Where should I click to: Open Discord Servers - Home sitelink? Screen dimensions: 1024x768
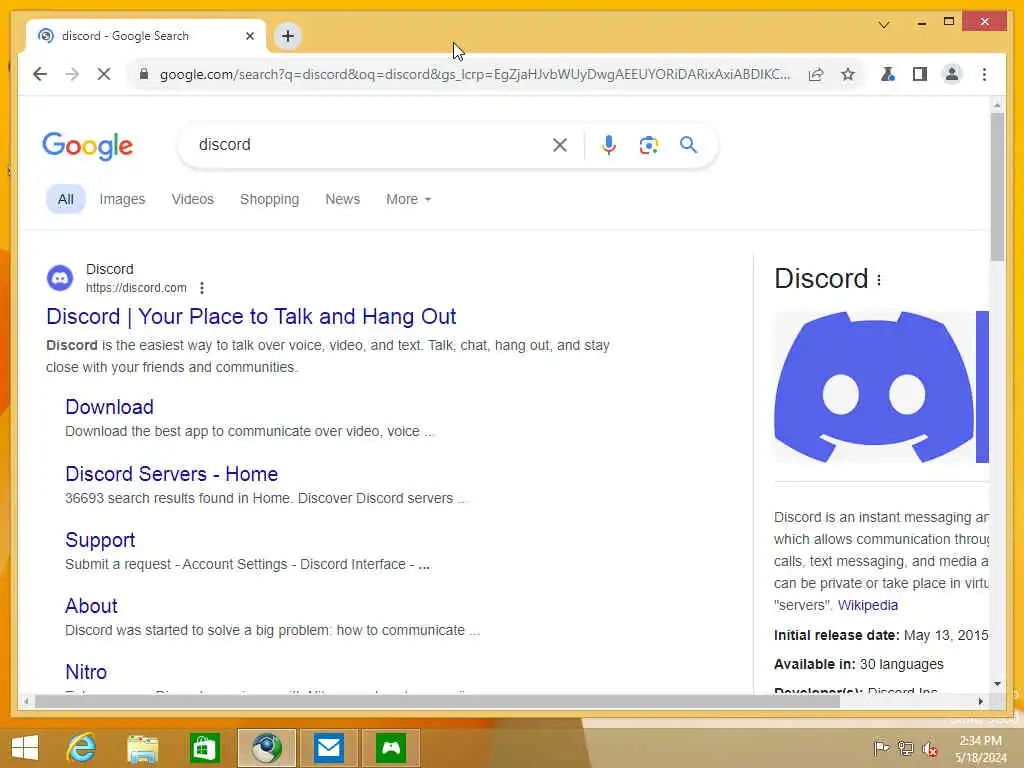(x=171, y=474)
